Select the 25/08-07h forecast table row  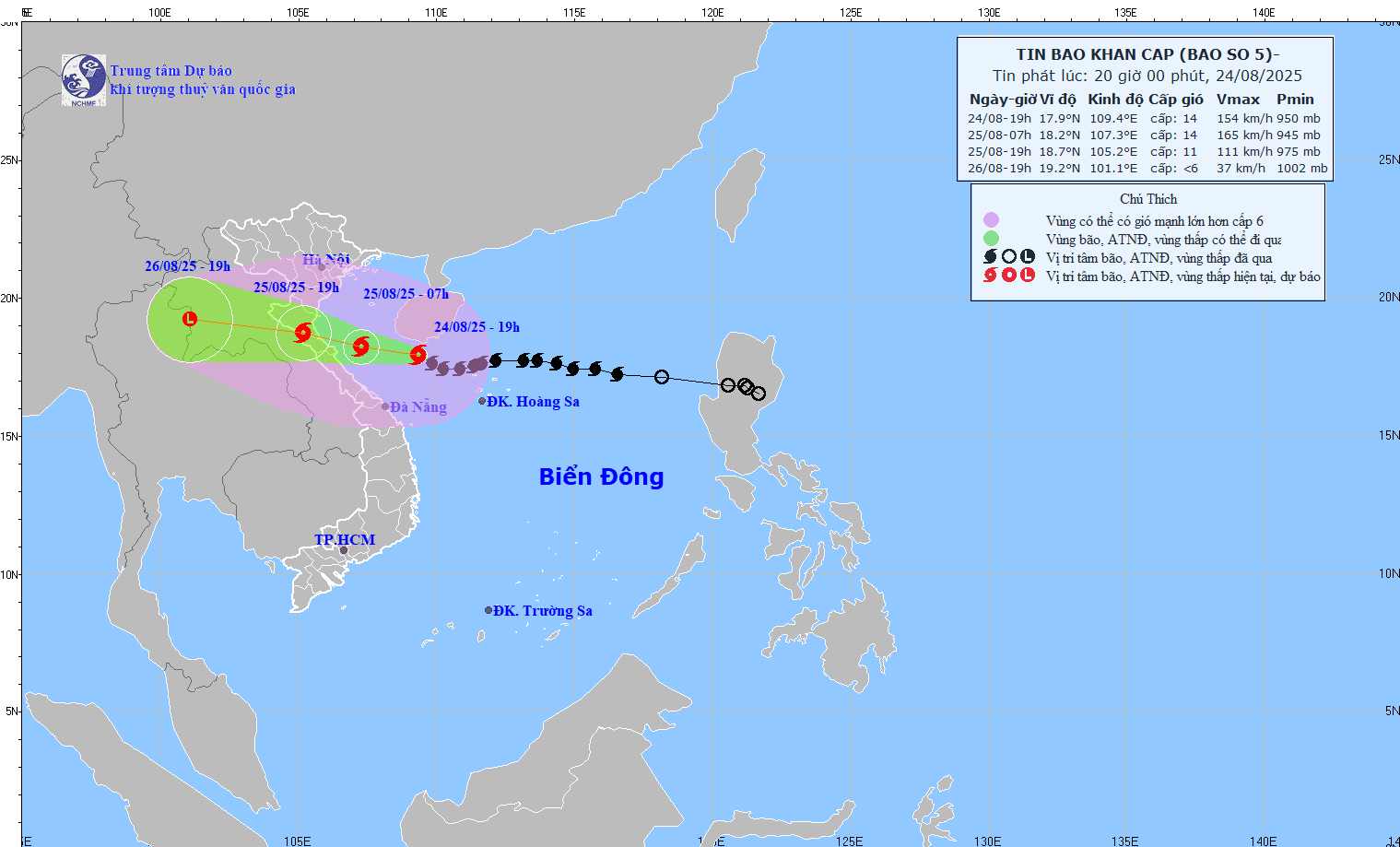click(x=1144, y=135)
